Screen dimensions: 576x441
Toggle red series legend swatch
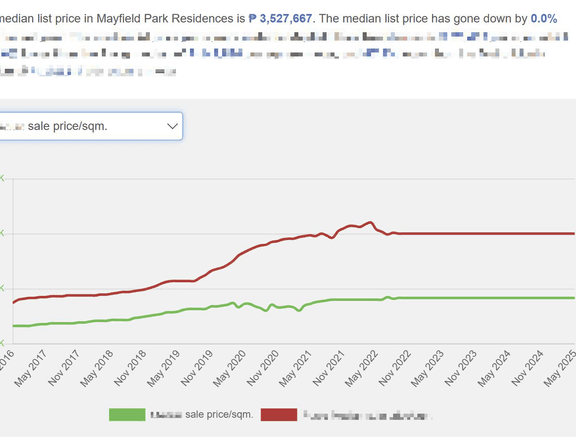coord(279,415)
